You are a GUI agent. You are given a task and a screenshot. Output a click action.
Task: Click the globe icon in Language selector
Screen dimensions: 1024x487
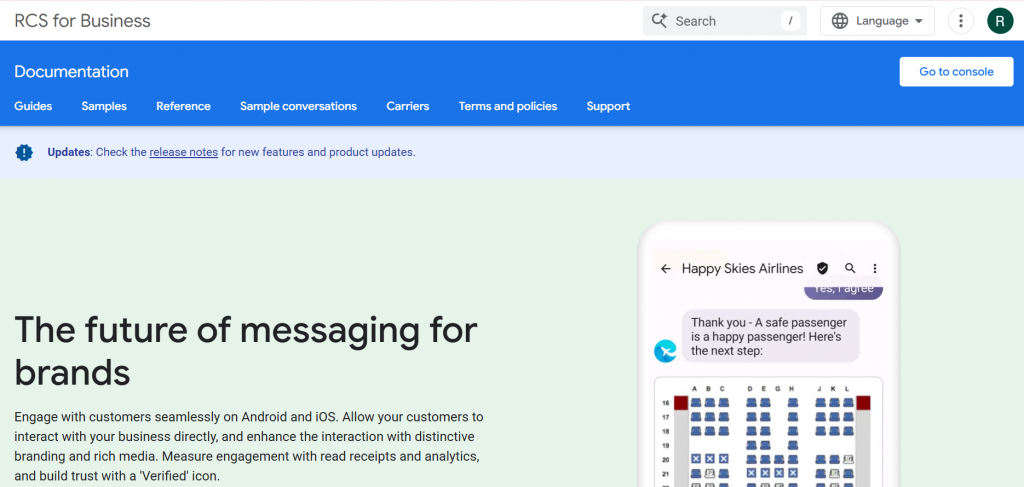pos(840,21)
